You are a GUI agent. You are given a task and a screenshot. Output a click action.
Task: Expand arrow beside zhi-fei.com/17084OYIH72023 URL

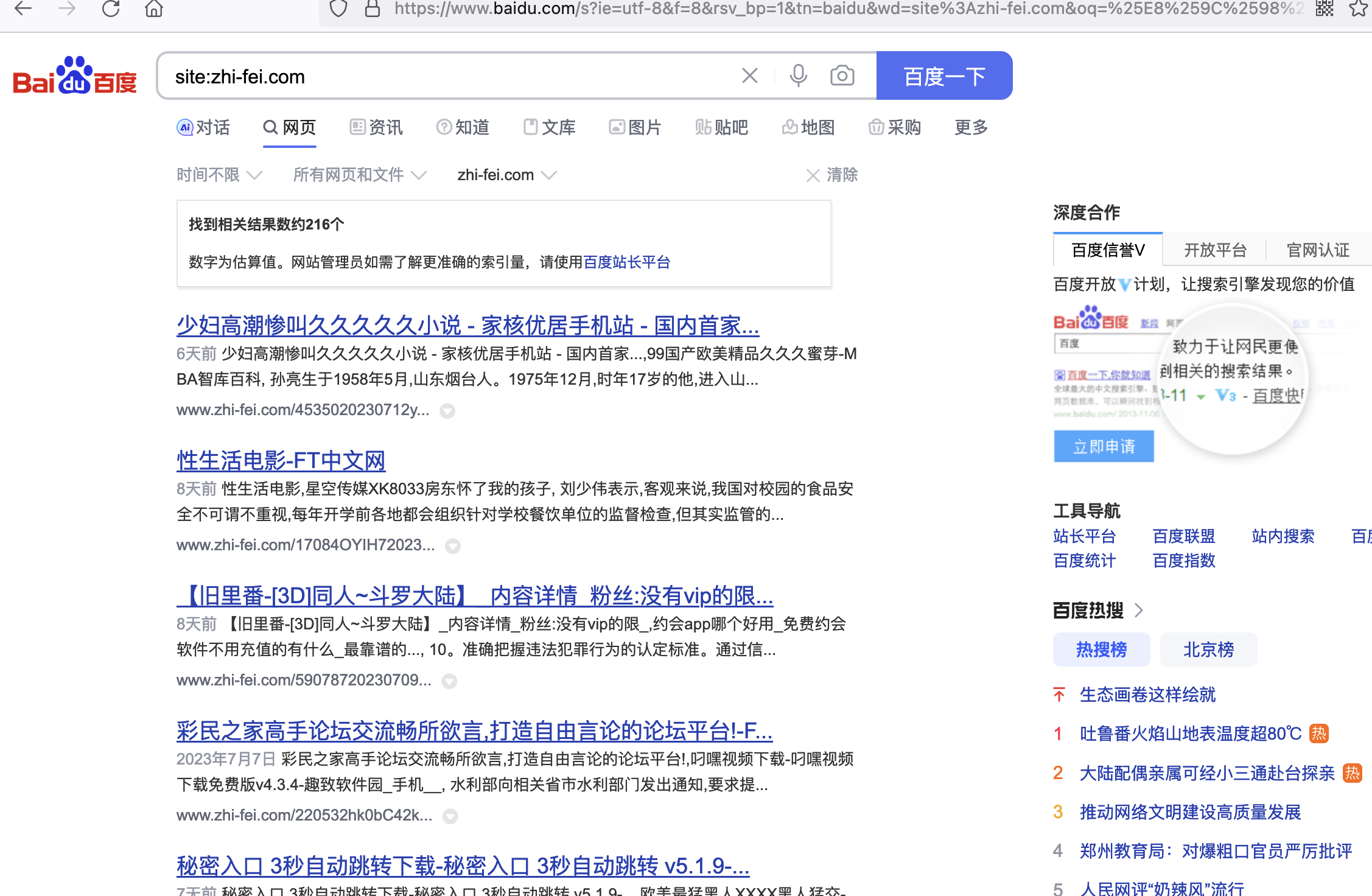tap(452, 546)
